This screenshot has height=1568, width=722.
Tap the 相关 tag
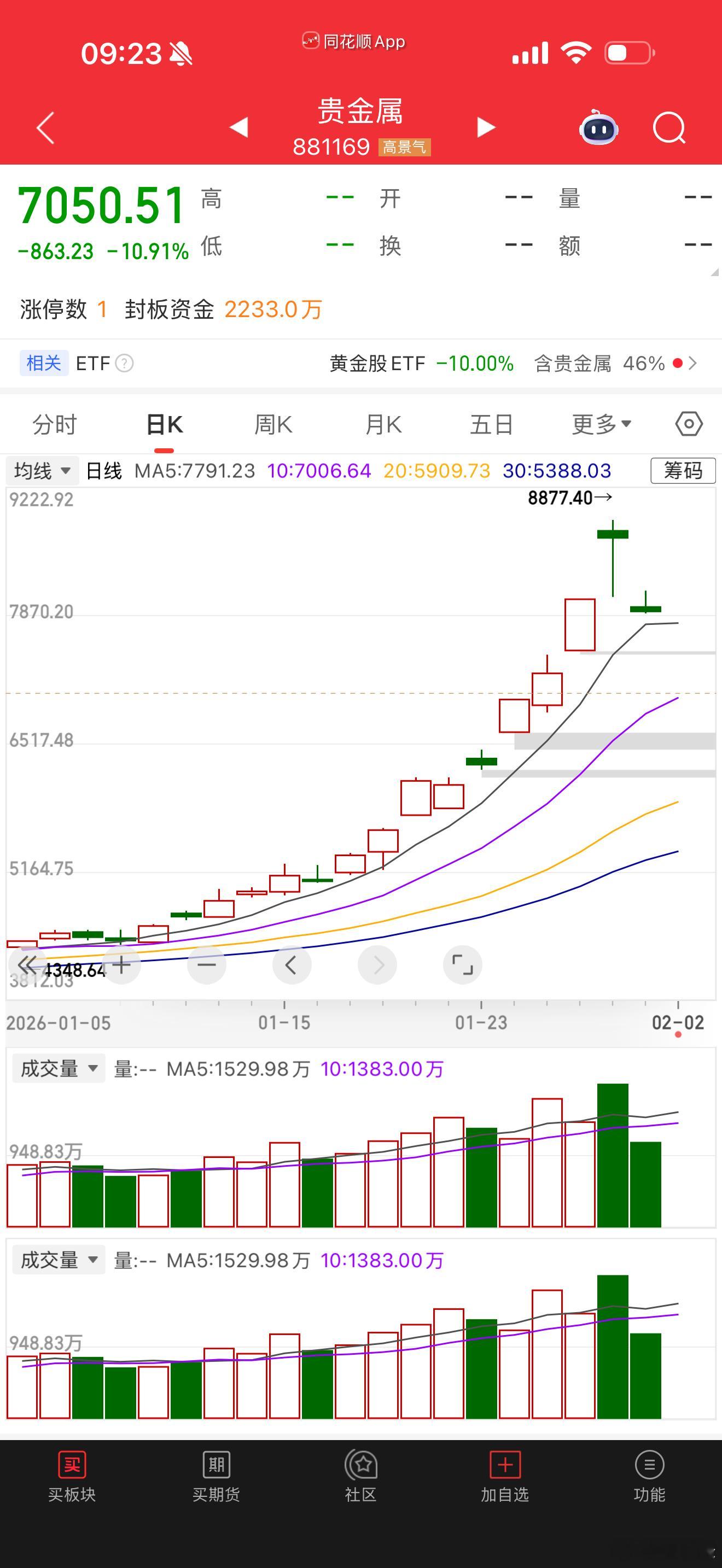[x=44, y=364]
